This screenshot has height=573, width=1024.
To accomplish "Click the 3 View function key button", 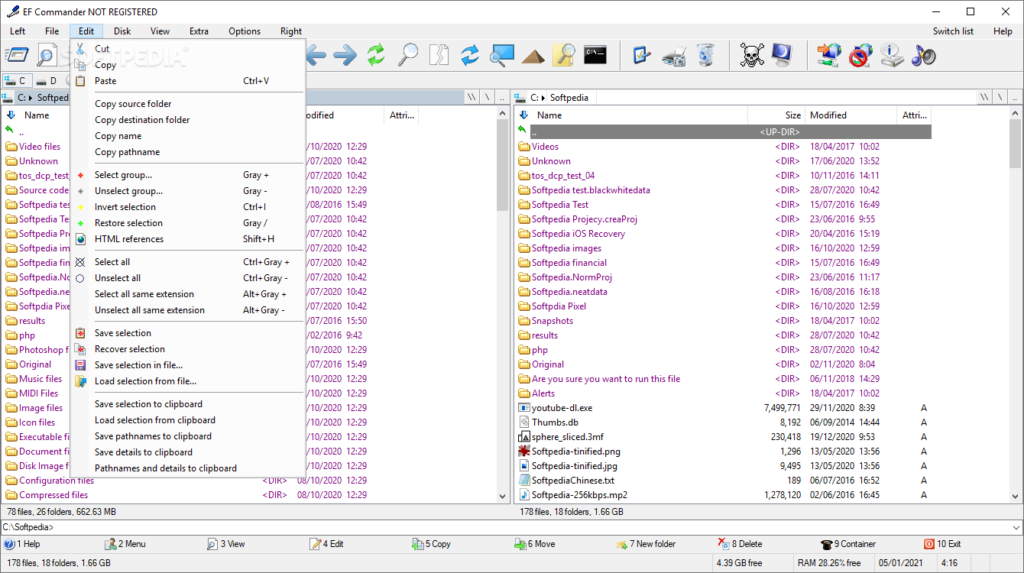I will point(226,544).
